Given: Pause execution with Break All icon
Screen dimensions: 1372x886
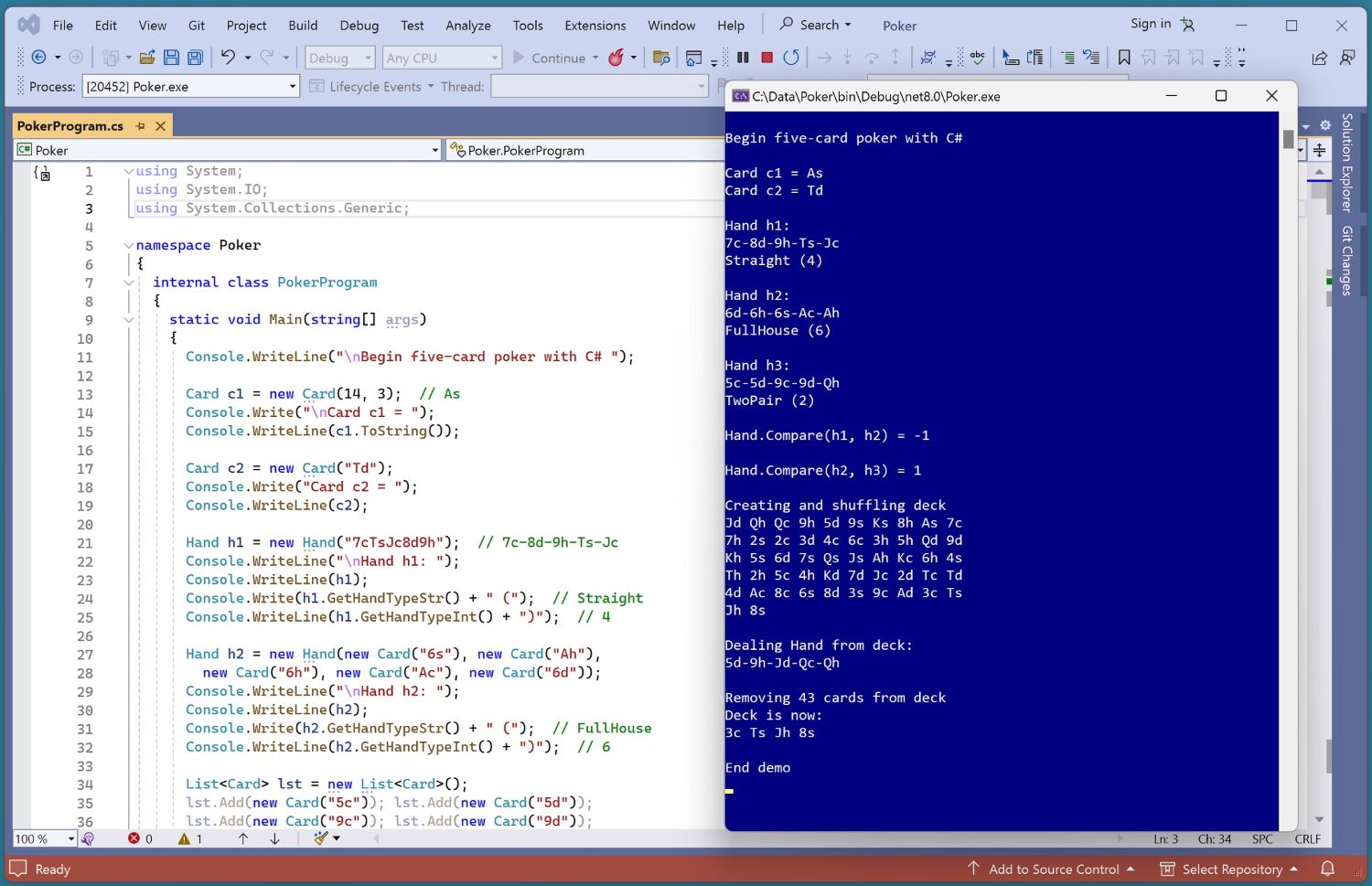Looking at the screenshot, I should click(743, 58).
